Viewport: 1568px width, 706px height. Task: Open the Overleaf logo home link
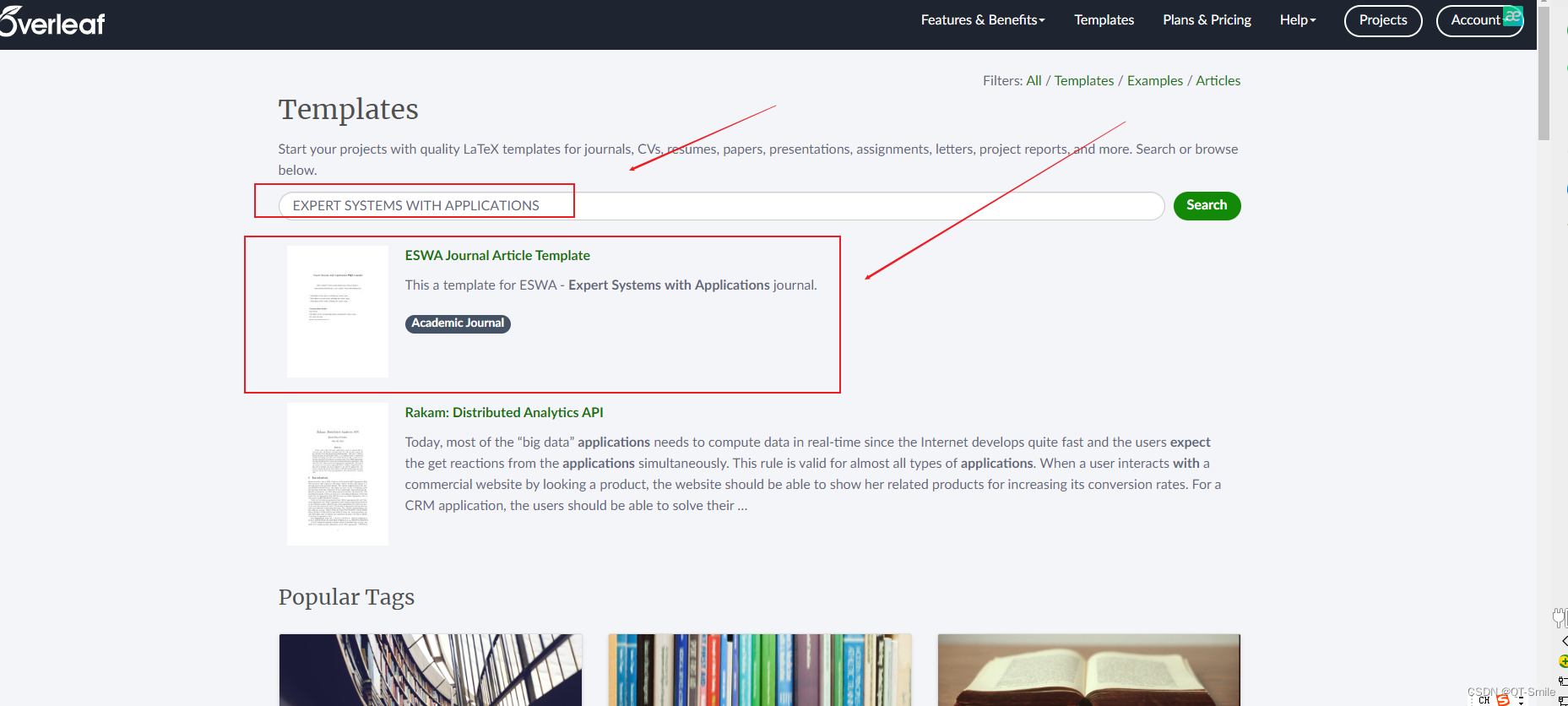coord(52,21)
